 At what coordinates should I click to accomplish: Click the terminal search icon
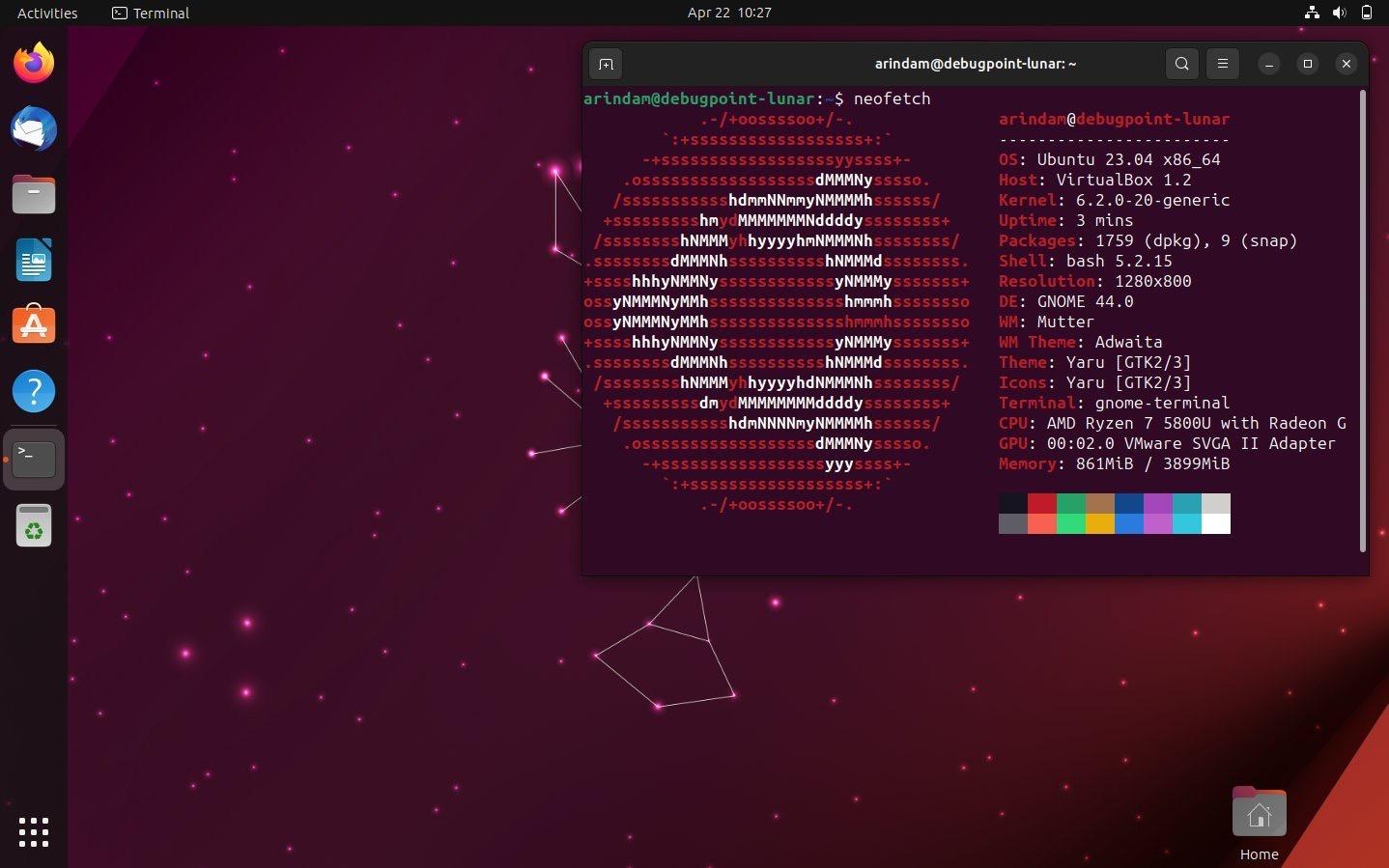point(1181,64)
